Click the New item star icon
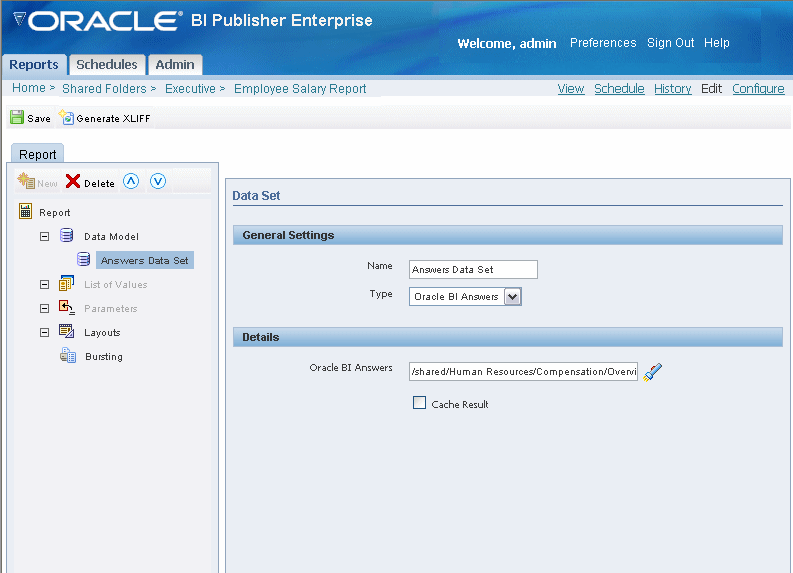The width and height of the screenshot is (793, 573). (x=26, y=181)
